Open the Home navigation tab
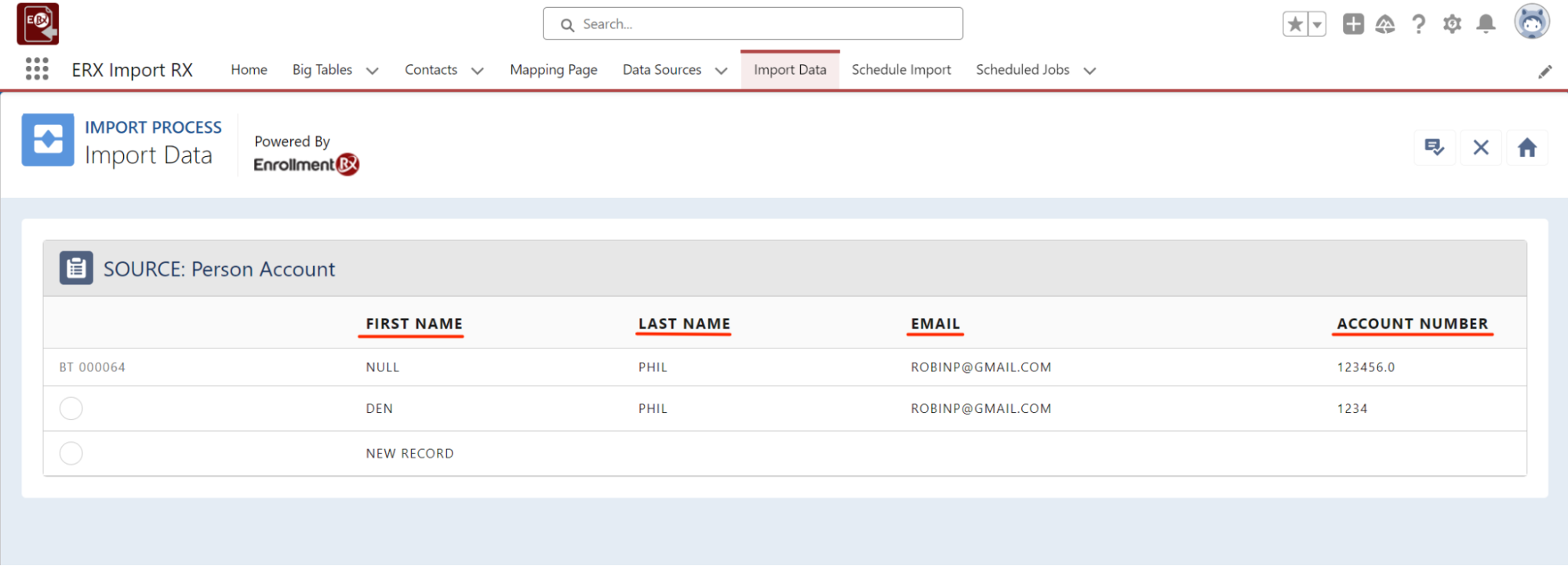 click(x=249, y=70)
